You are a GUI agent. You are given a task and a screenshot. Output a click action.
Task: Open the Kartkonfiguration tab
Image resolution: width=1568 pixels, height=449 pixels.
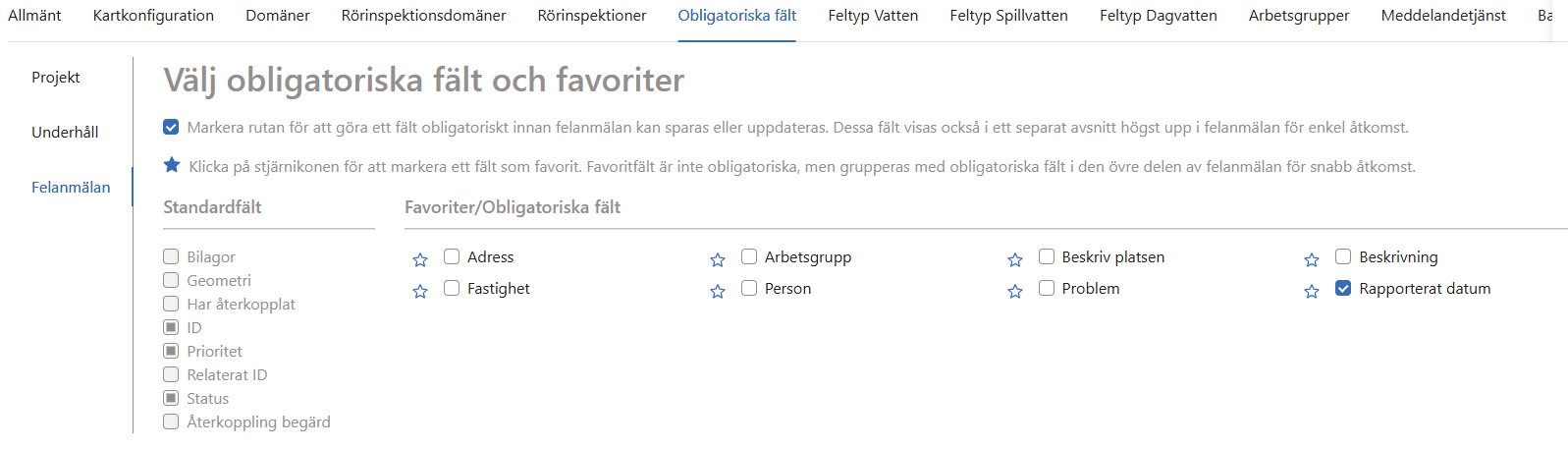click(153, 16)
